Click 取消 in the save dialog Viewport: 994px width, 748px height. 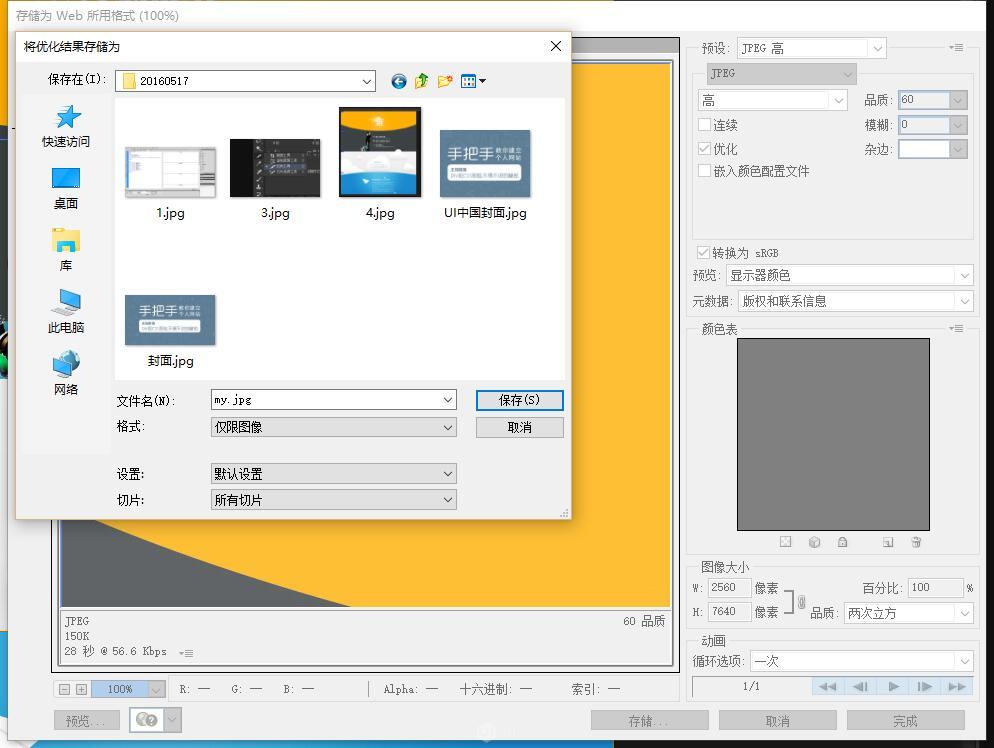[x=519, y=427]
